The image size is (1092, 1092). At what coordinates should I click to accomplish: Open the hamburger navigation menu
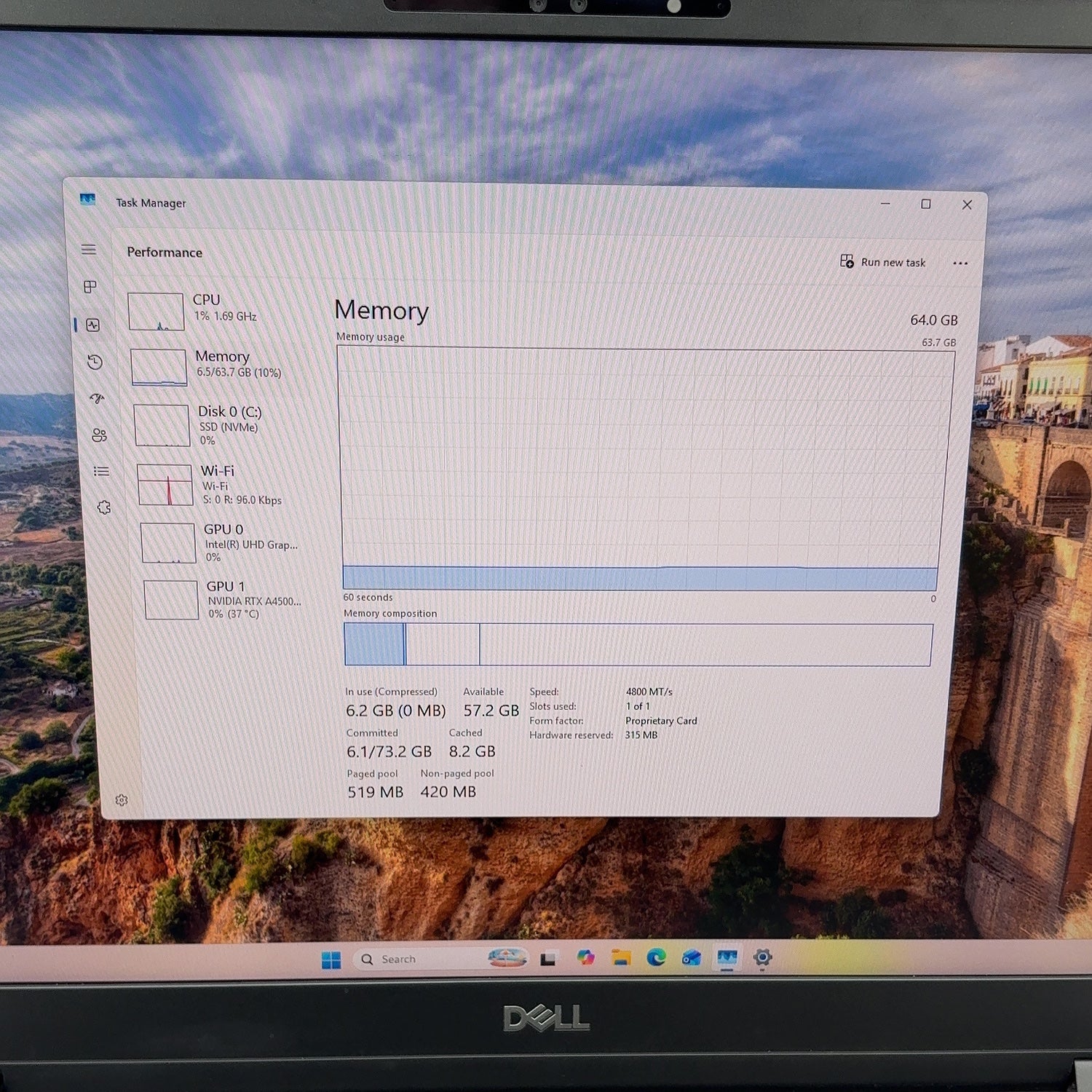tap(88, 250)
